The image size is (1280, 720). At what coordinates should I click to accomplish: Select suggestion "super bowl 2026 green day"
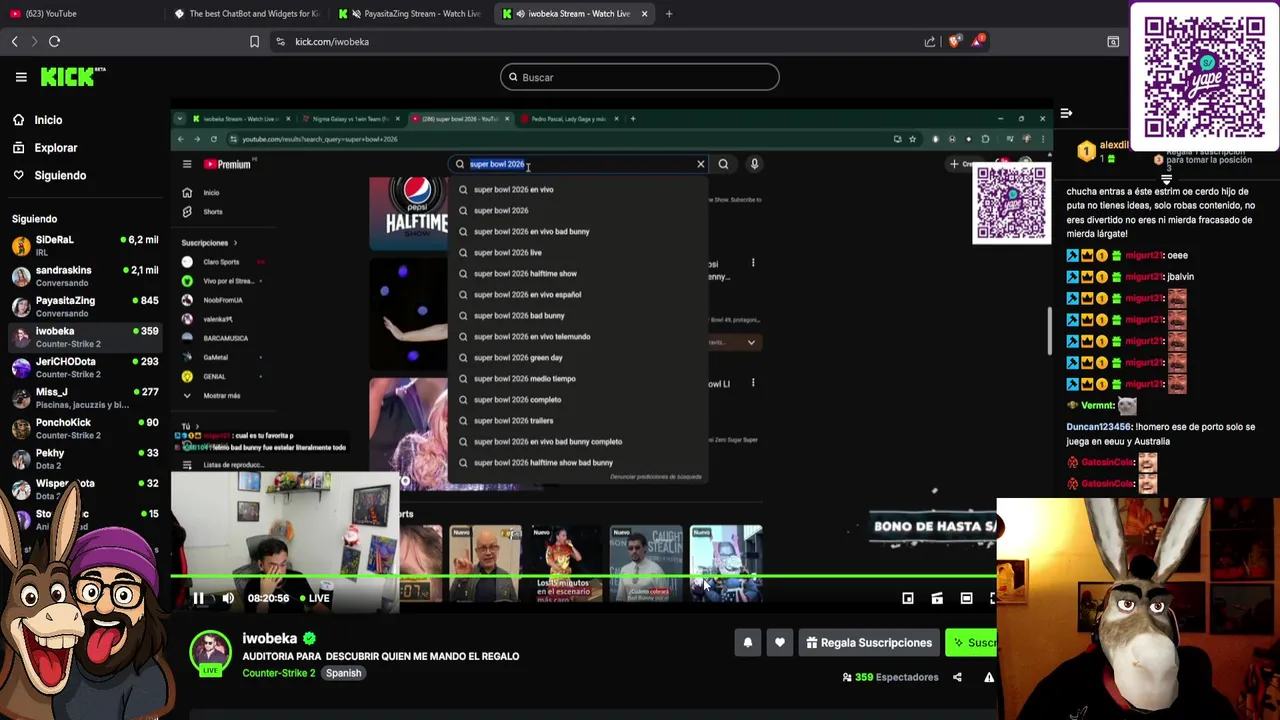coord(580,358)
